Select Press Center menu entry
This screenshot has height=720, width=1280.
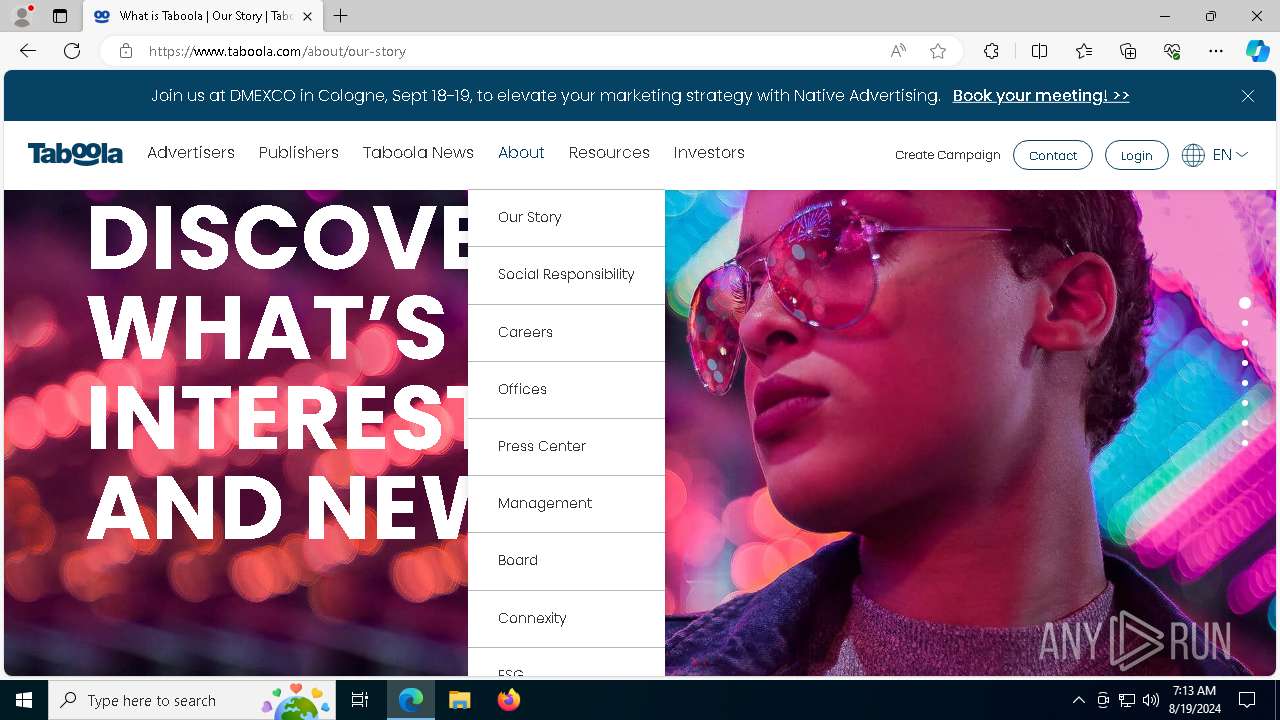pyautogui.click(x=566, y=447)
